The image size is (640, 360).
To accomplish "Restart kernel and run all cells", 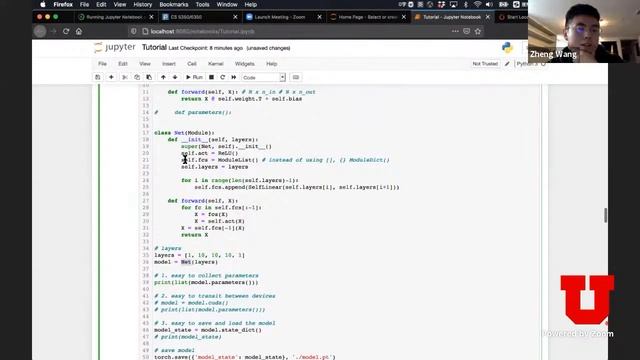I will (x=234, y=77).
